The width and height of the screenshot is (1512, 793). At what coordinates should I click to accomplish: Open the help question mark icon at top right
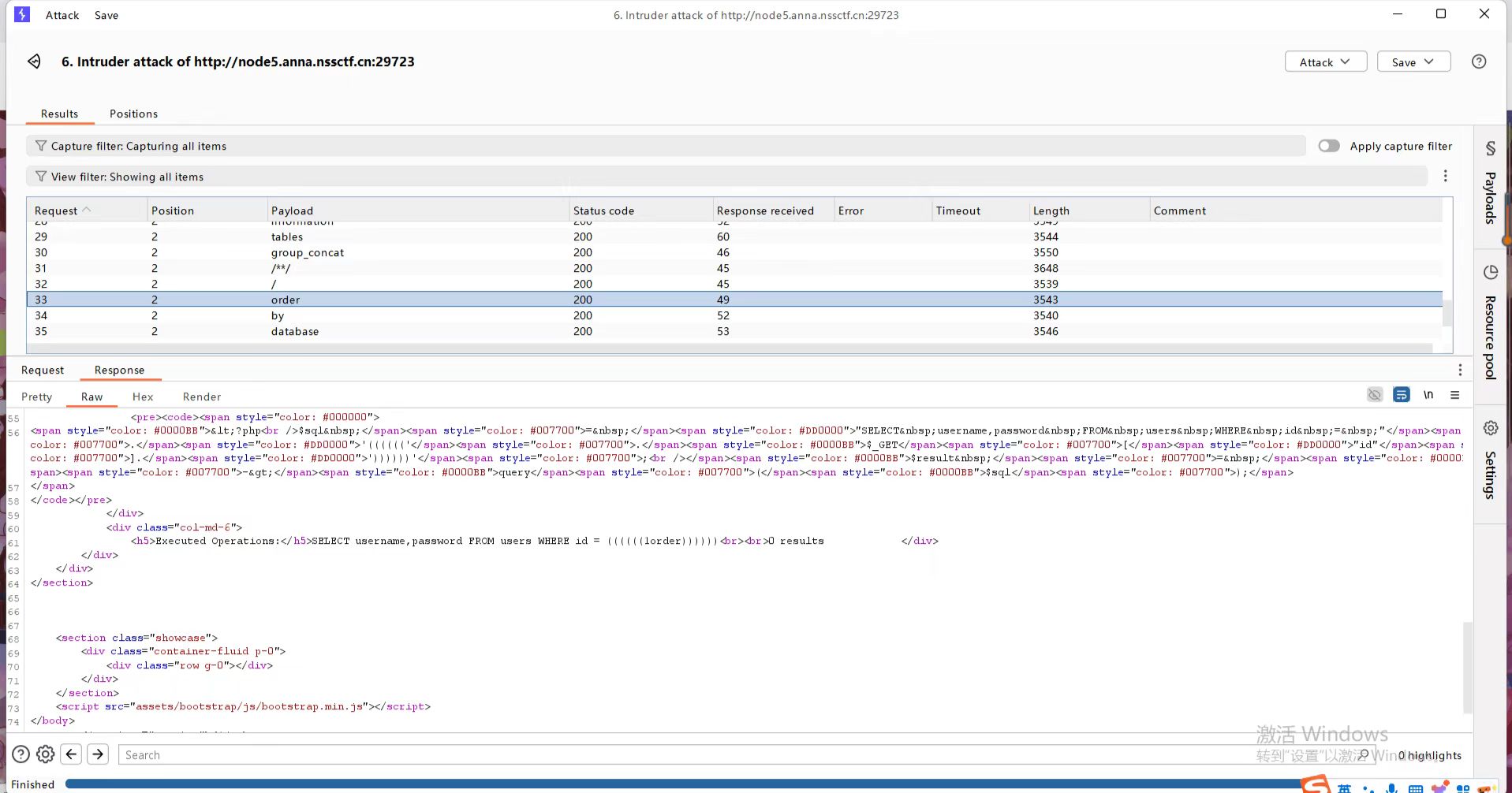1479,61
